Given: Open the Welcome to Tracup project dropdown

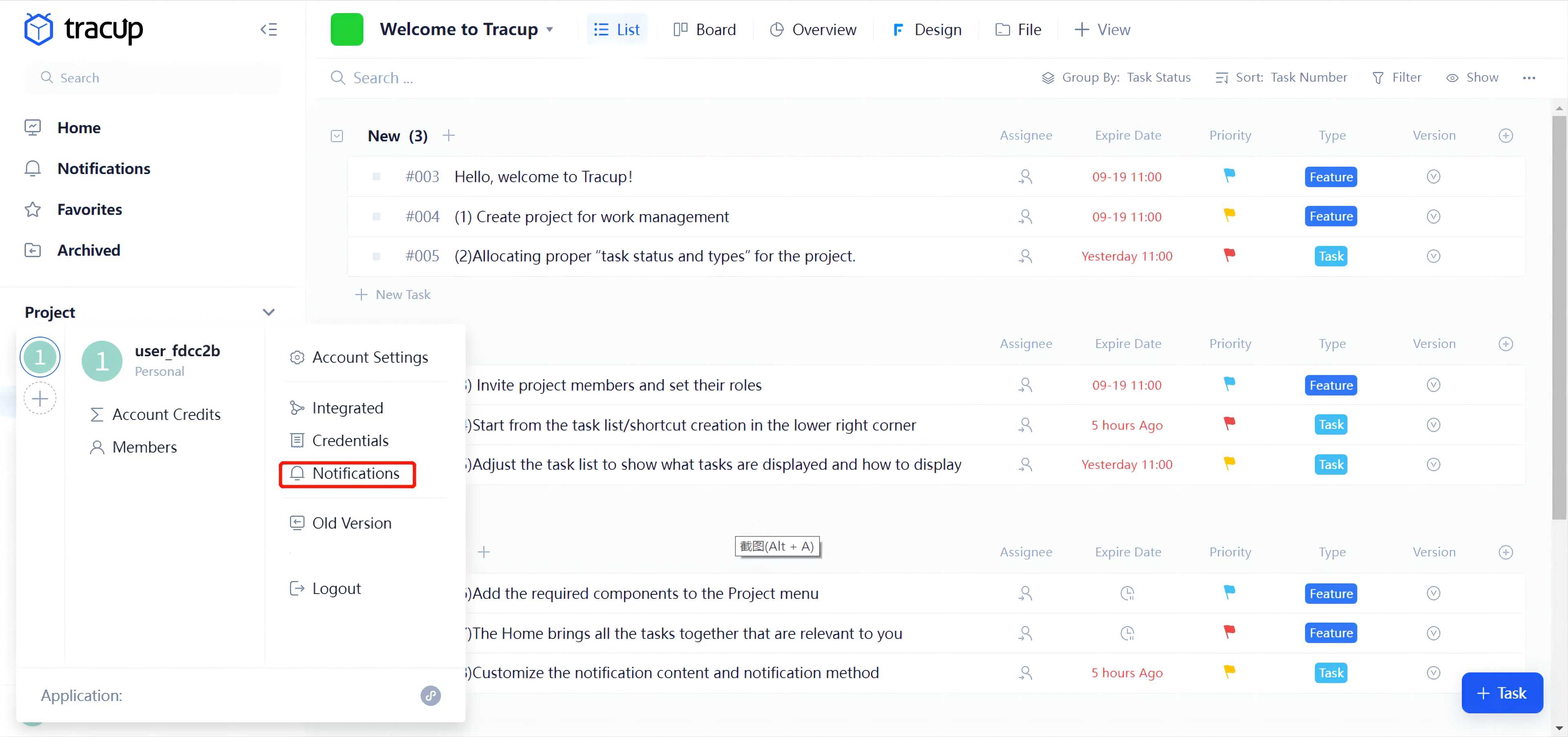Looking at the screenshot, I should [550, 29].
